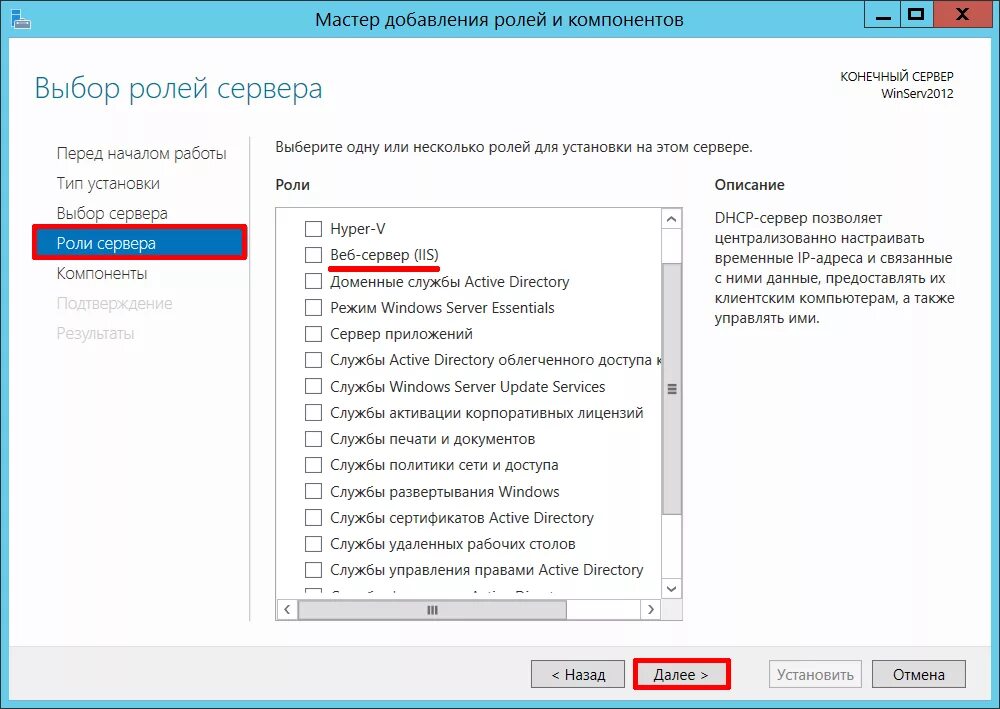Select Перед началом работы step

tap(142, 154)
